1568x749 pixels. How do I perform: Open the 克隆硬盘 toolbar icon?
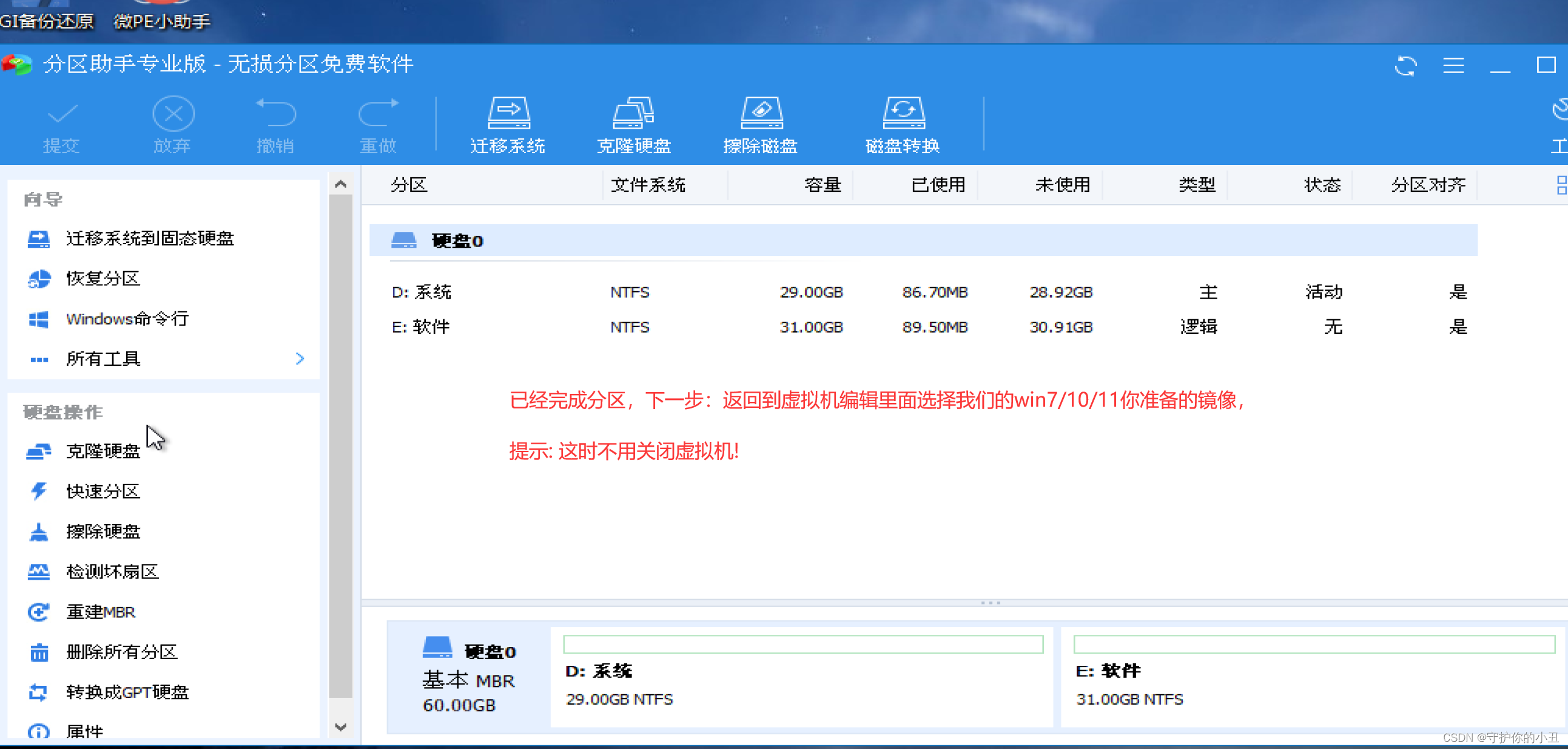tap(633, 114)
